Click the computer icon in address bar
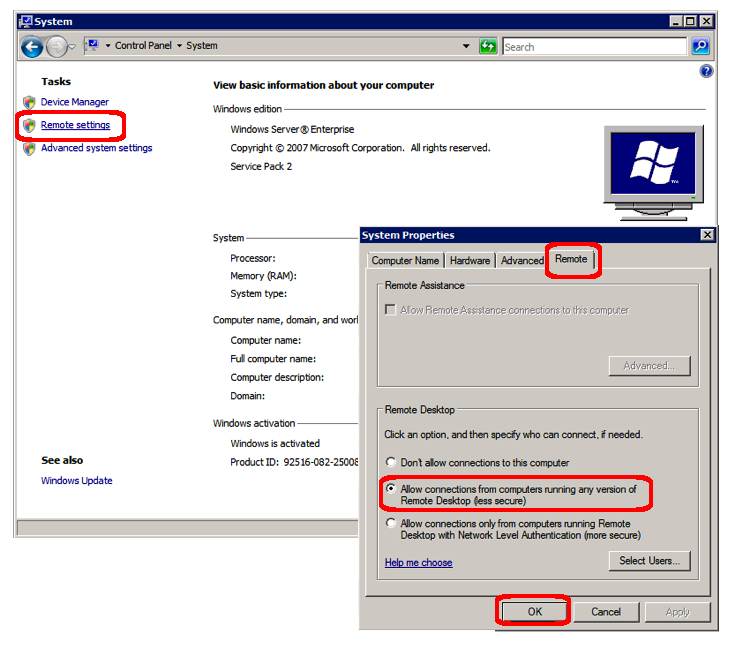This screenshot has width=740, height=647. tap(92, 45)
